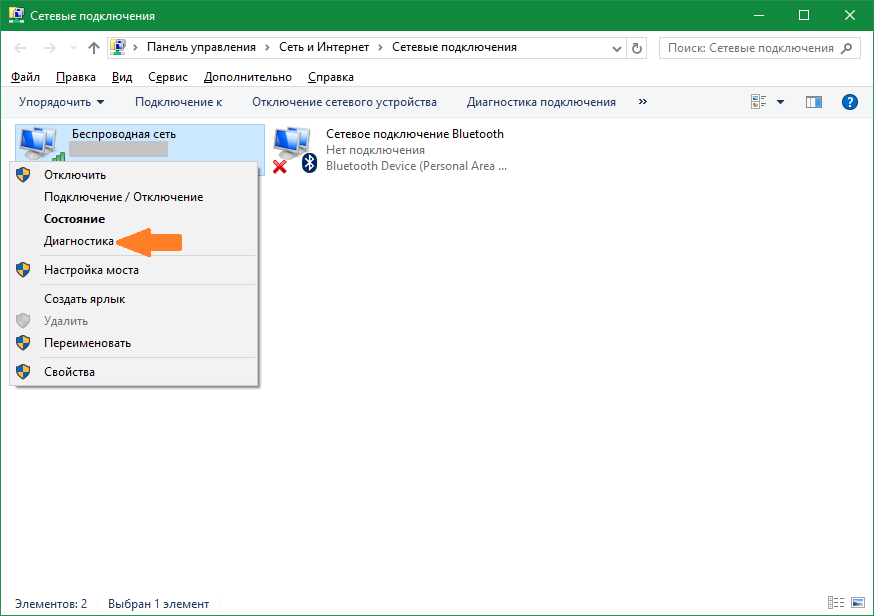Click the Help question mark icon
This screenshot has height=616, width=874.
click(x=850, y=102)
